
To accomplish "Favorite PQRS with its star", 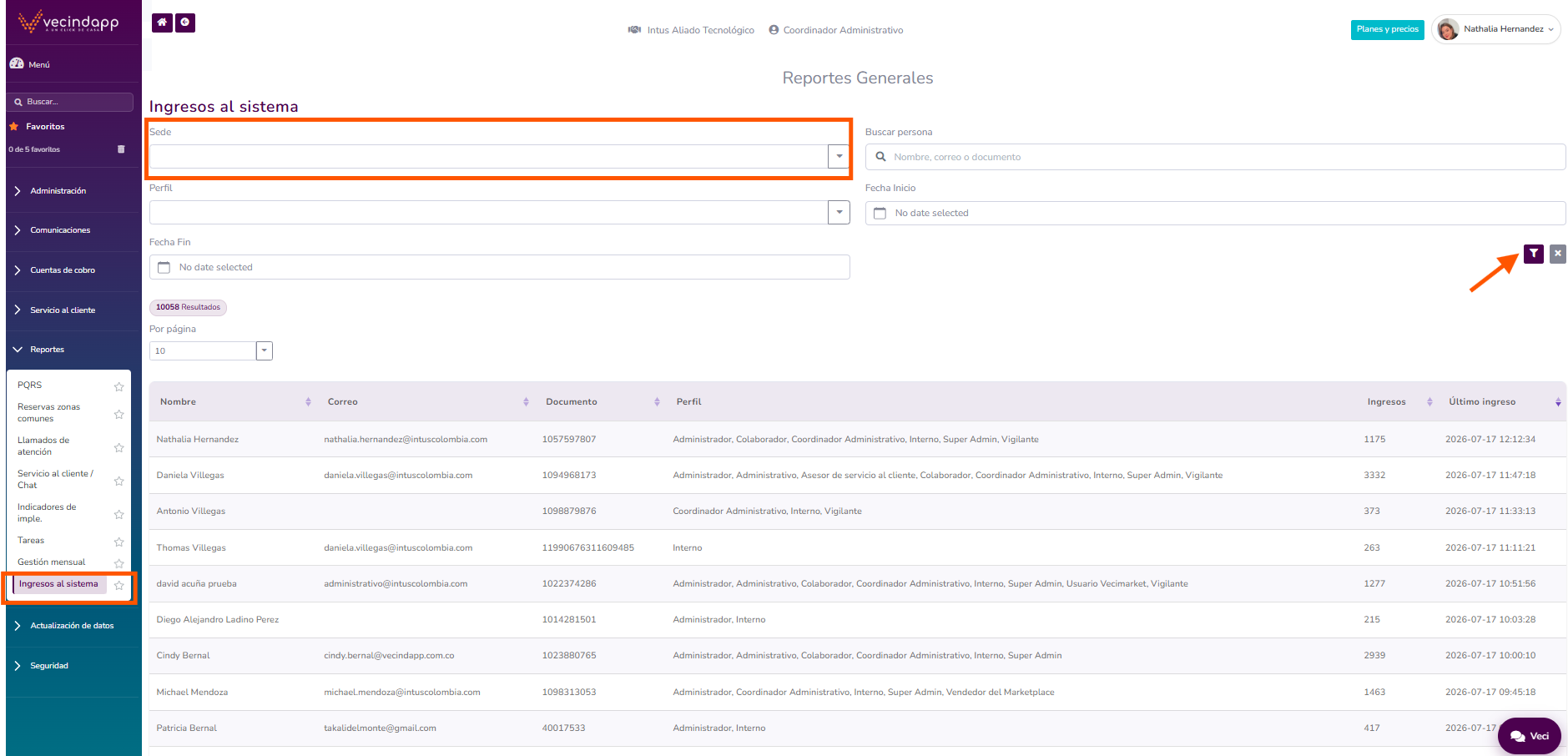I will point(118,386).
